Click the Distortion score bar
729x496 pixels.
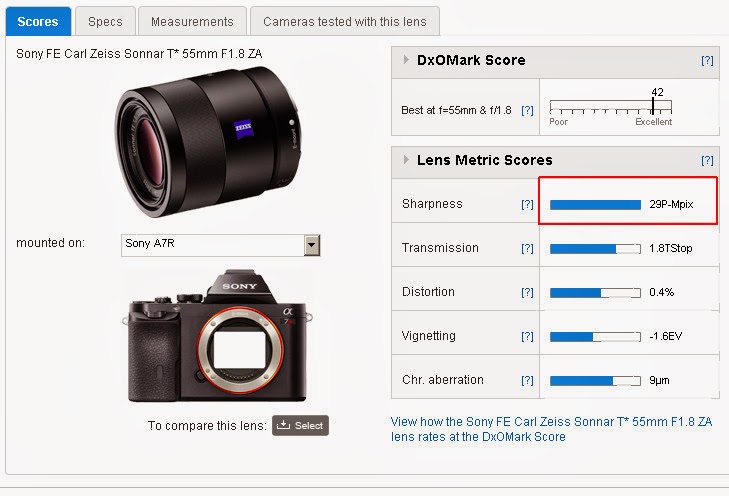pos(595,293)
